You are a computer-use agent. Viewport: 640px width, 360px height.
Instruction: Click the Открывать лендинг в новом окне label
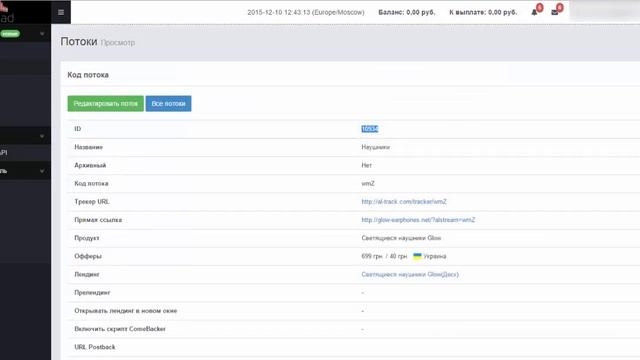click(x=126, y=311)
